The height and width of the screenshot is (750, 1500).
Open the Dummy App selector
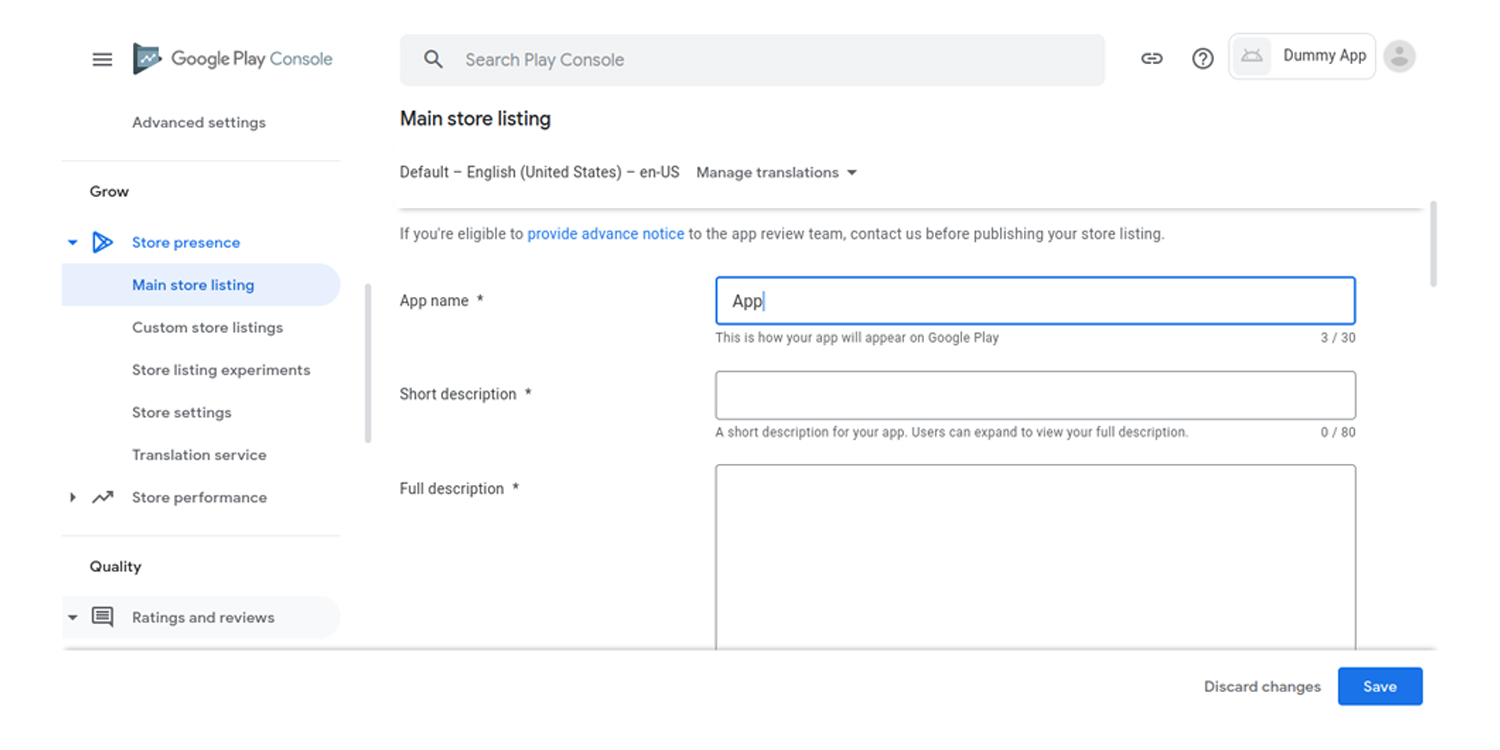[1302, 56]
